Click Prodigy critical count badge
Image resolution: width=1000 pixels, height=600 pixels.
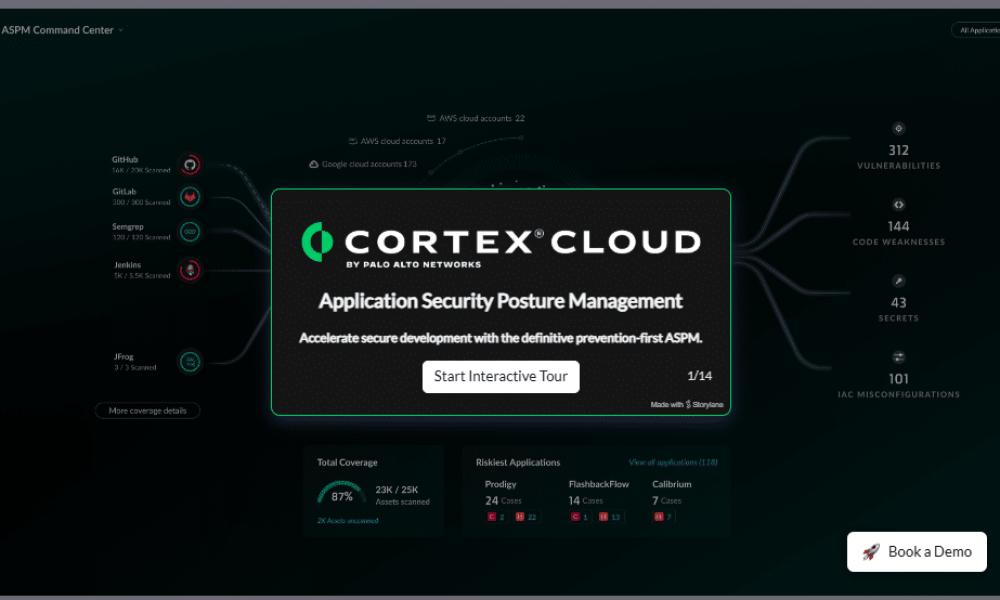[496, 517]
